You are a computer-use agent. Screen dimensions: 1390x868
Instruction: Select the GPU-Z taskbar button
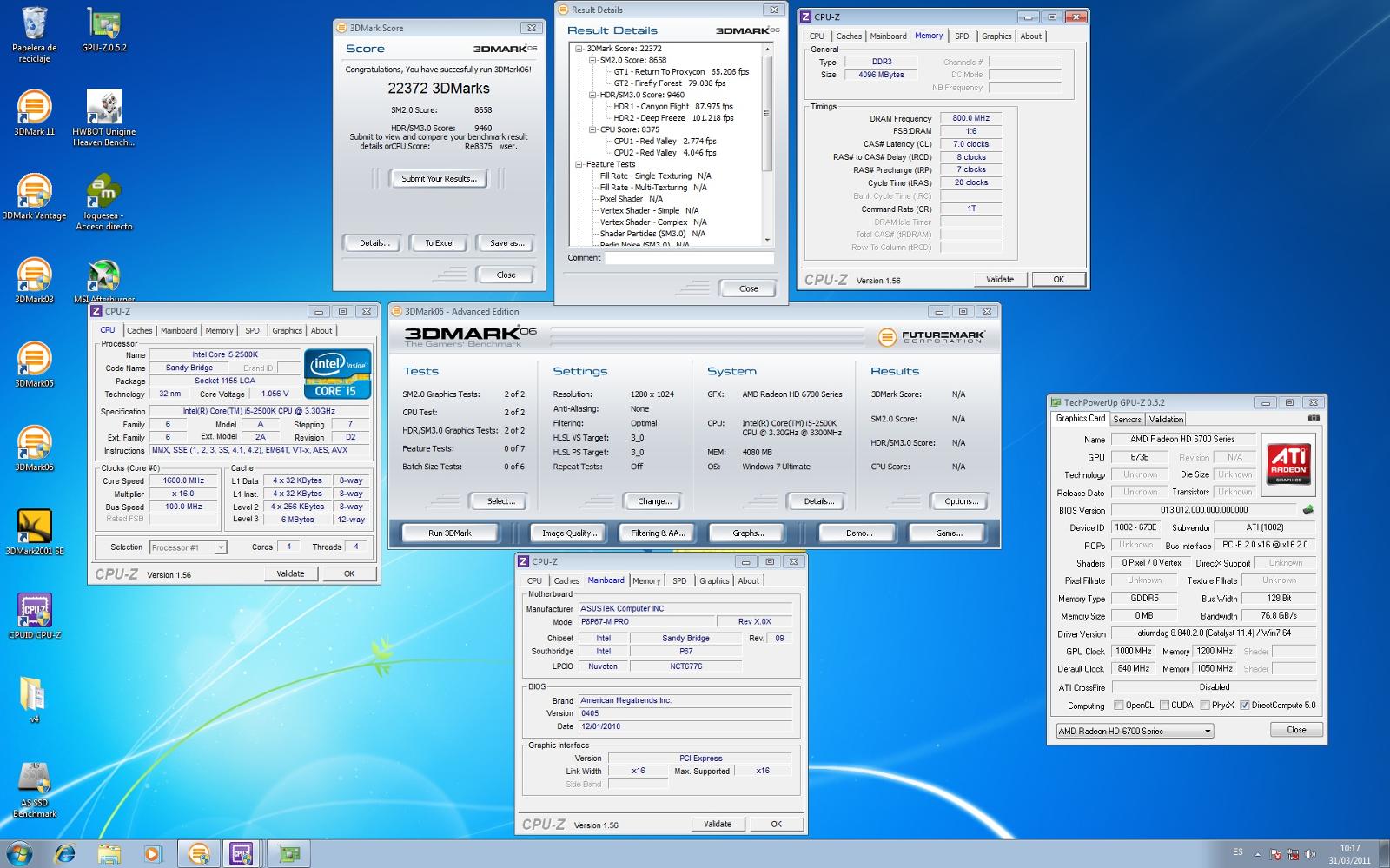[x=288, y=854]
